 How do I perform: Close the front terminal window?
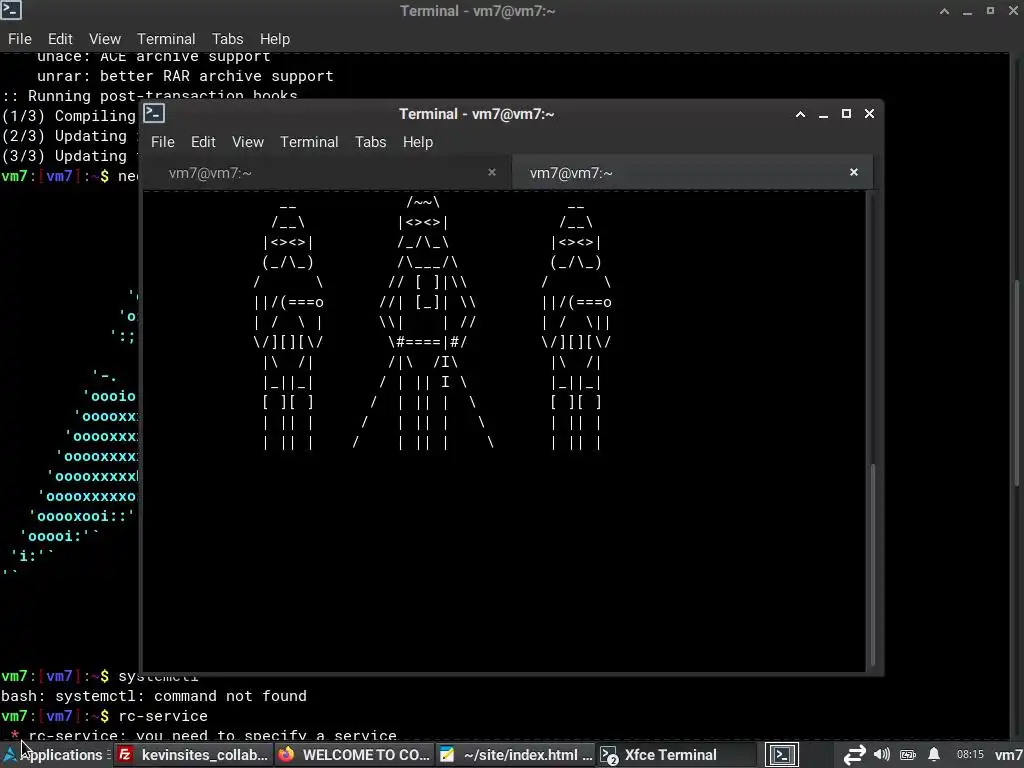(869, 114)
